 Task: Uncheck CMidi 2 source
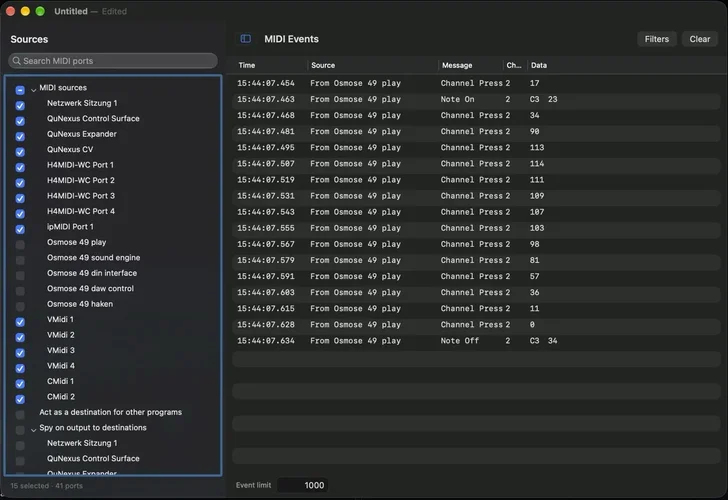click(20, 399)
